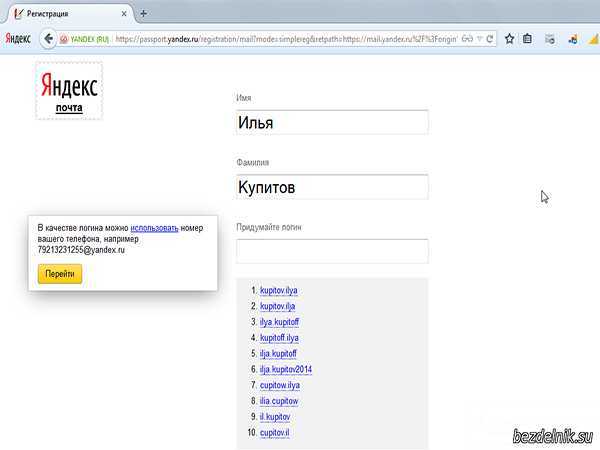Choose suggested login cupitov.il

point(274,433)
